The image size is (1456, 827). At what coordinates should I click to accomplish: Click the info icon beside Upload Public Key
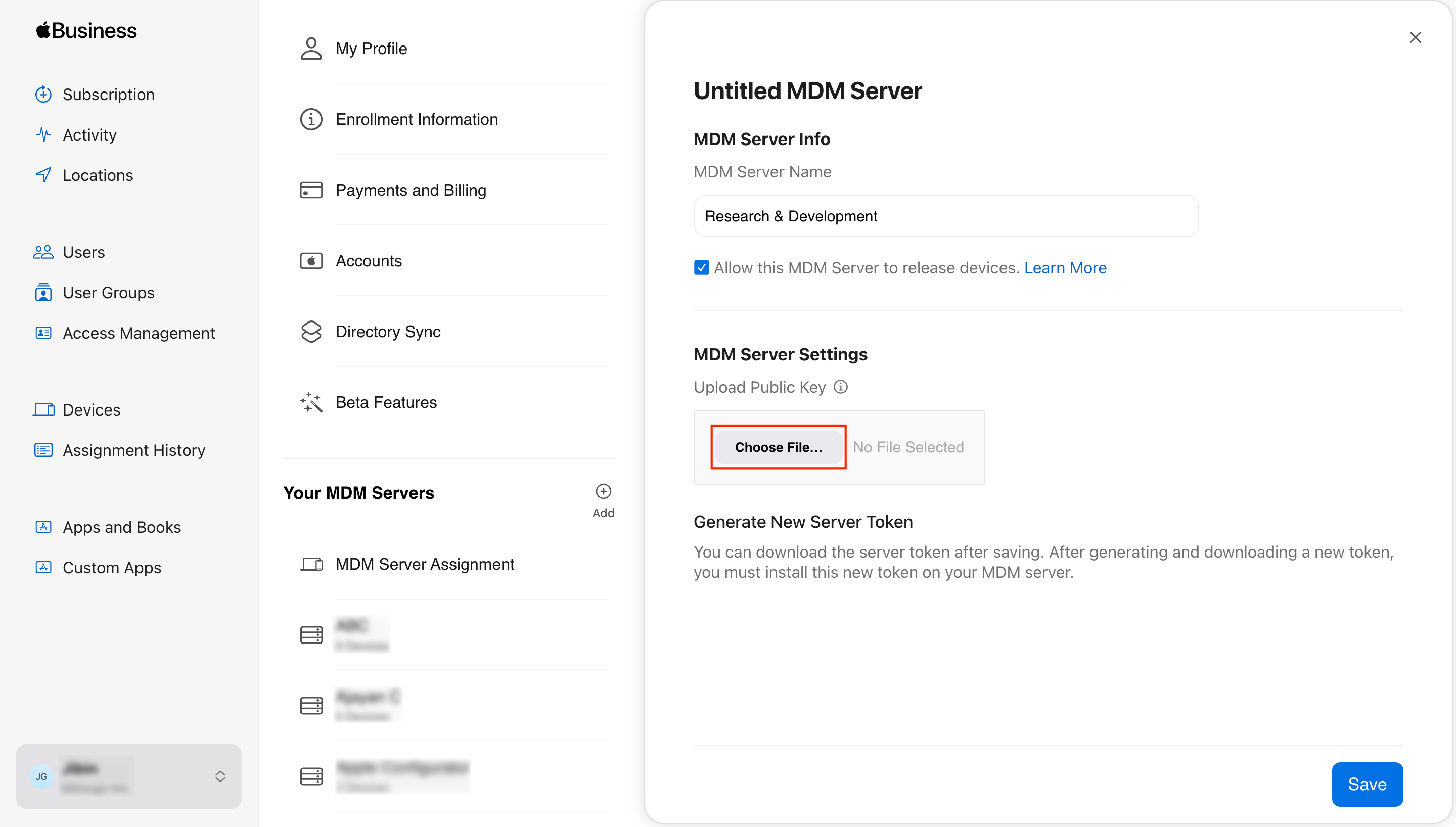(840, 387)
